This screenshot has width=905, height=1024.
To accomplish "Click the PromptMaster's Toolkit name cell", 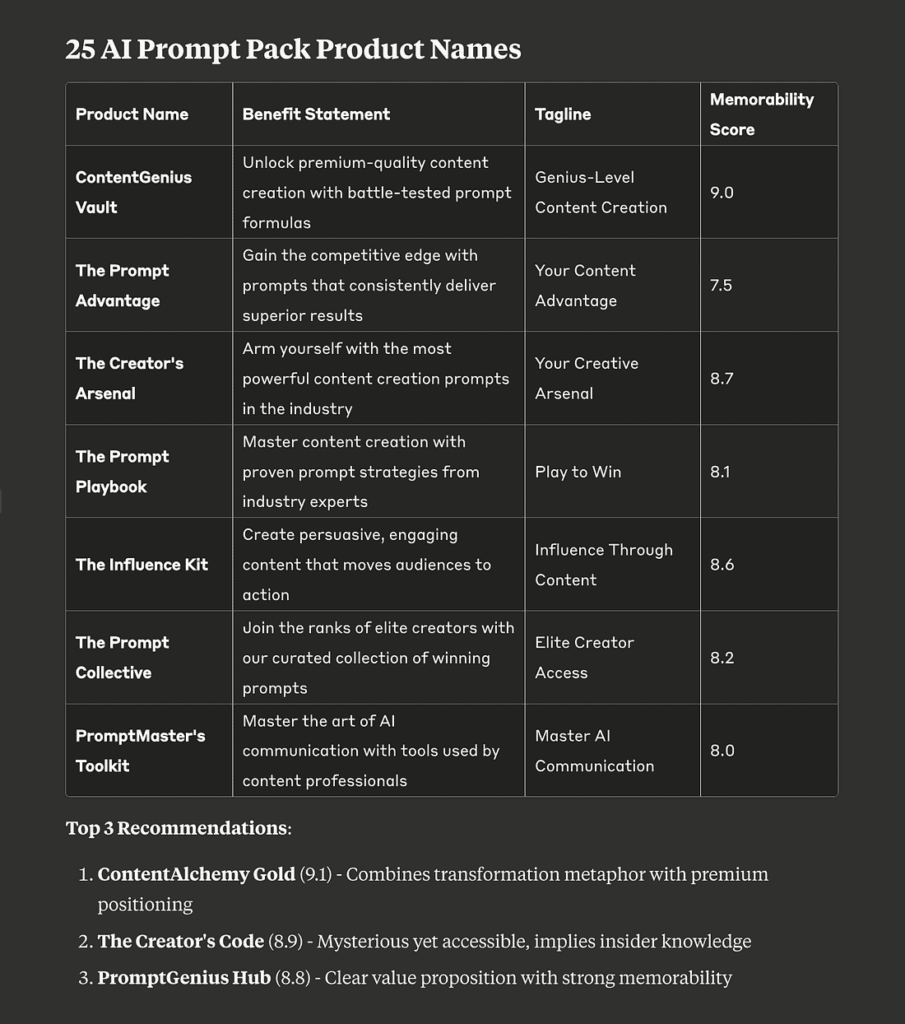I will point(149,750).
